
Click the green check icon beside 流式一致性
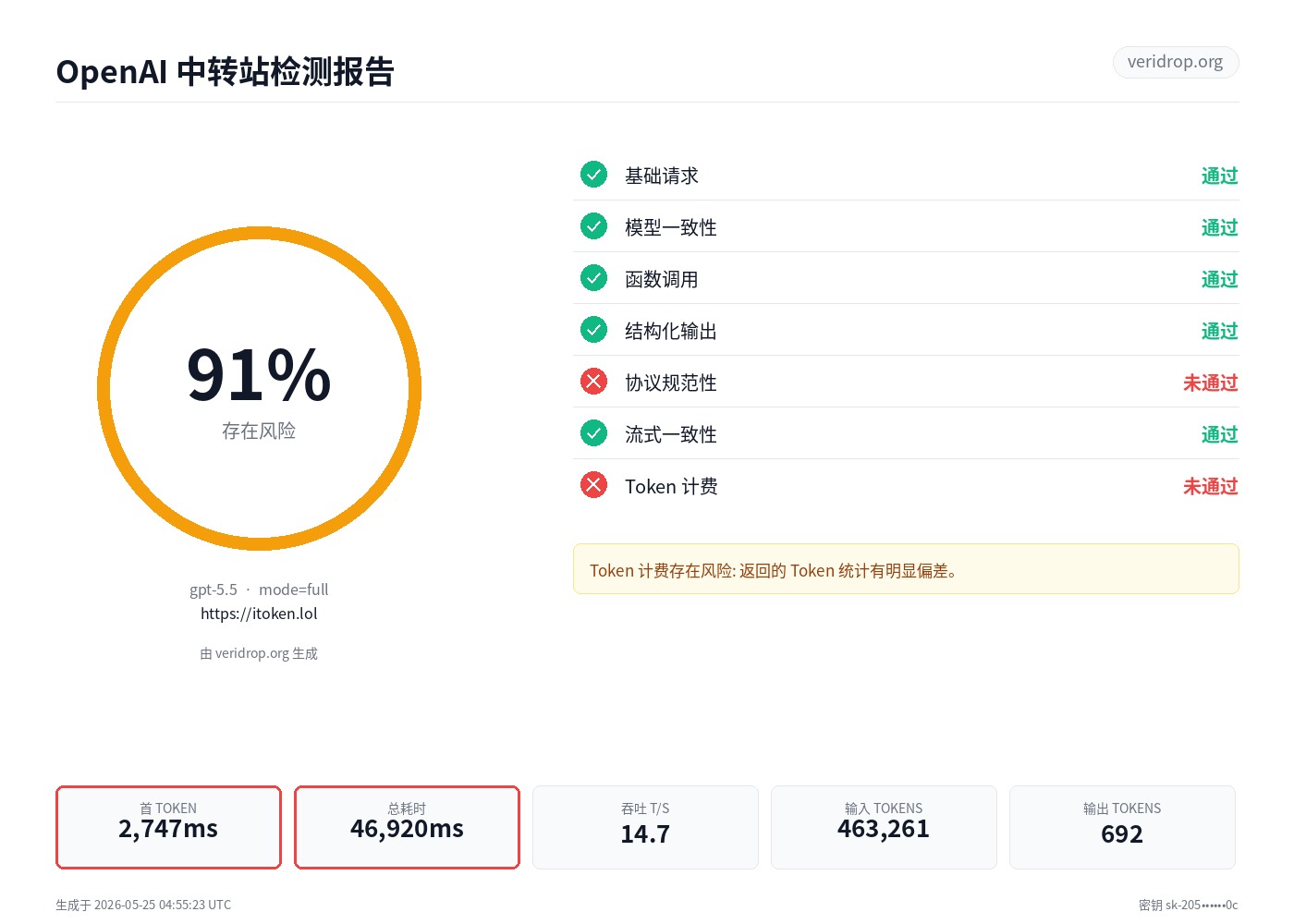pos(593,432)
